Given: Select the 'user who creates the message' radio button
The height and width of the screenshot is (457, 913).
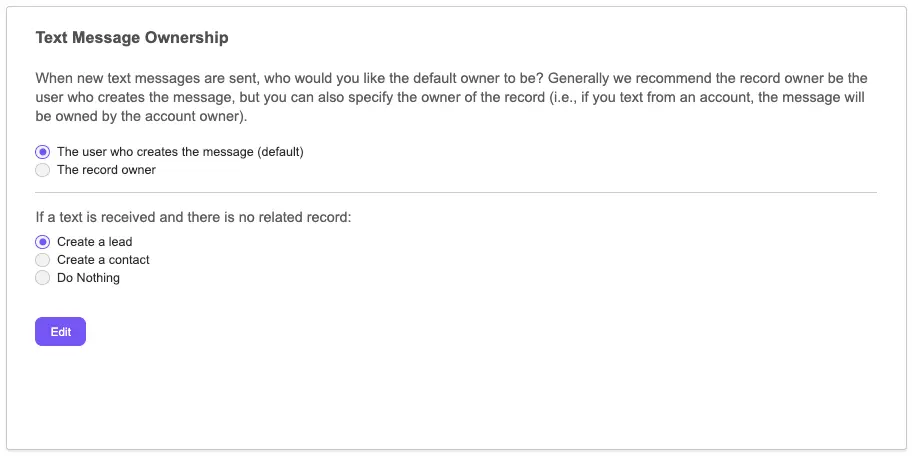Looking at the screenshot, I should point(42,152).
